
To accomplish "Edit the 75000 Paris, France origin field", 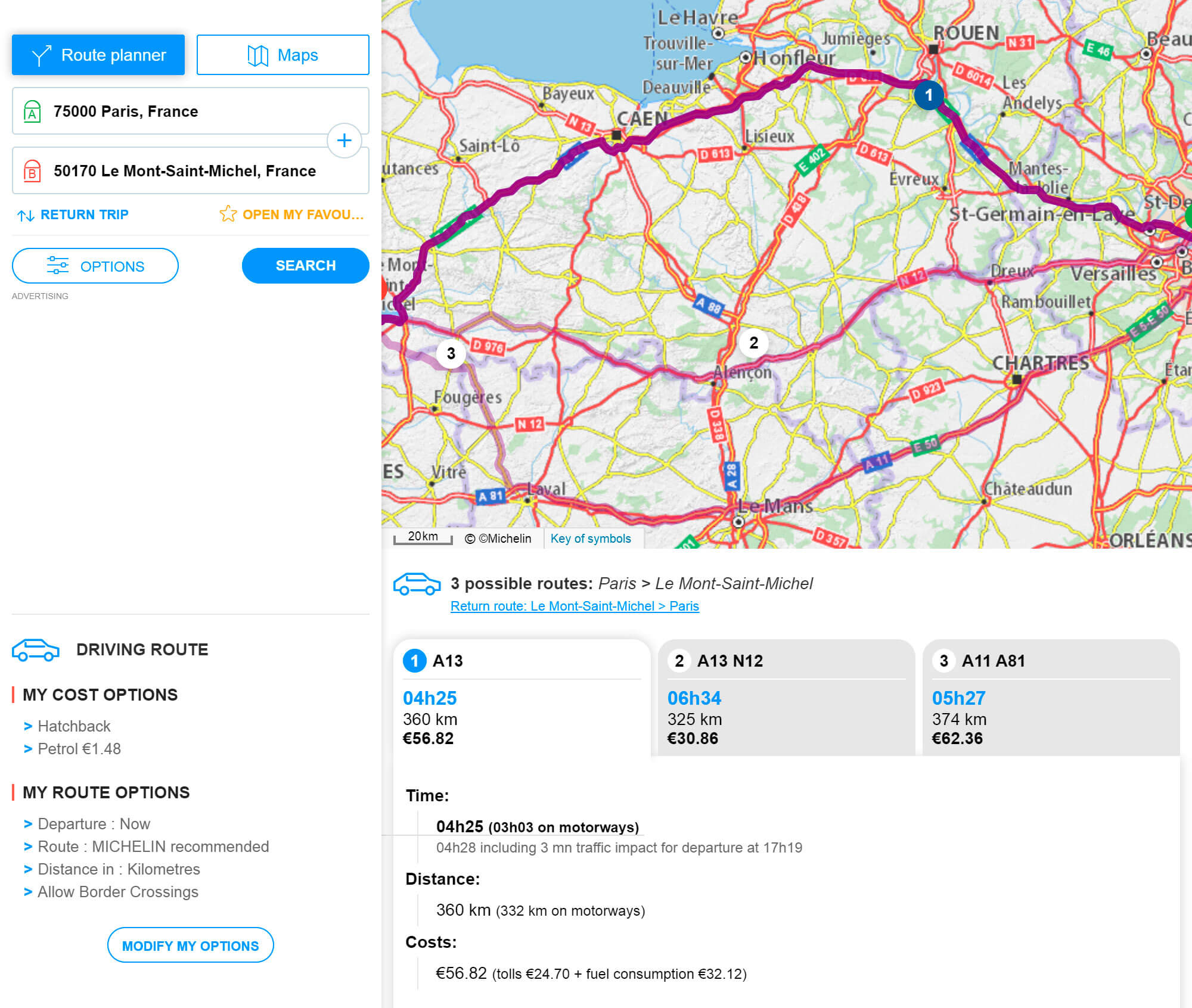I will (191, 111).
